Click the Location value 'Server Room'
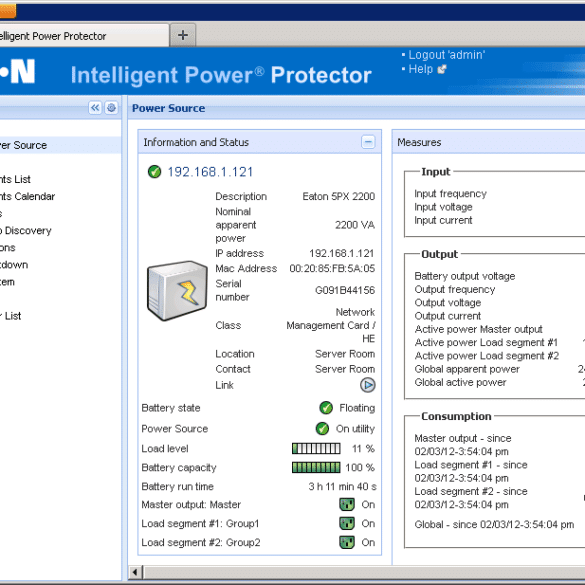This screenshot has height=585, width=585. tap(345, 354)
